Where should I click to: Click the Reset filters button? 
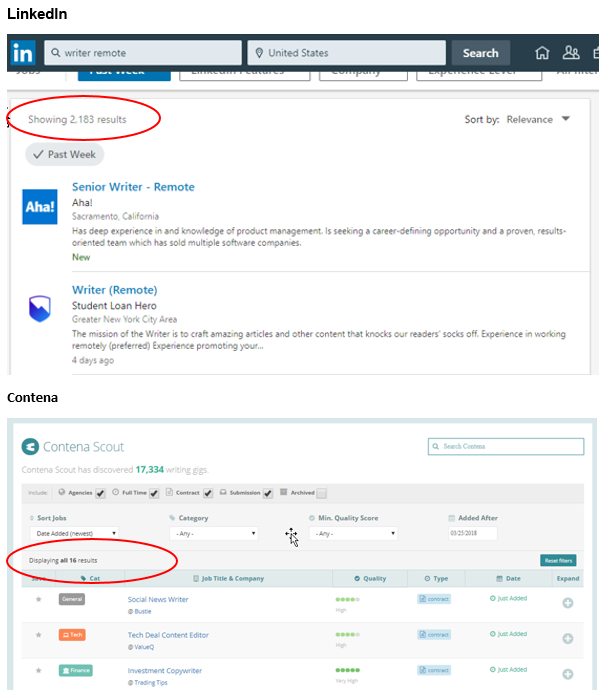558,560
